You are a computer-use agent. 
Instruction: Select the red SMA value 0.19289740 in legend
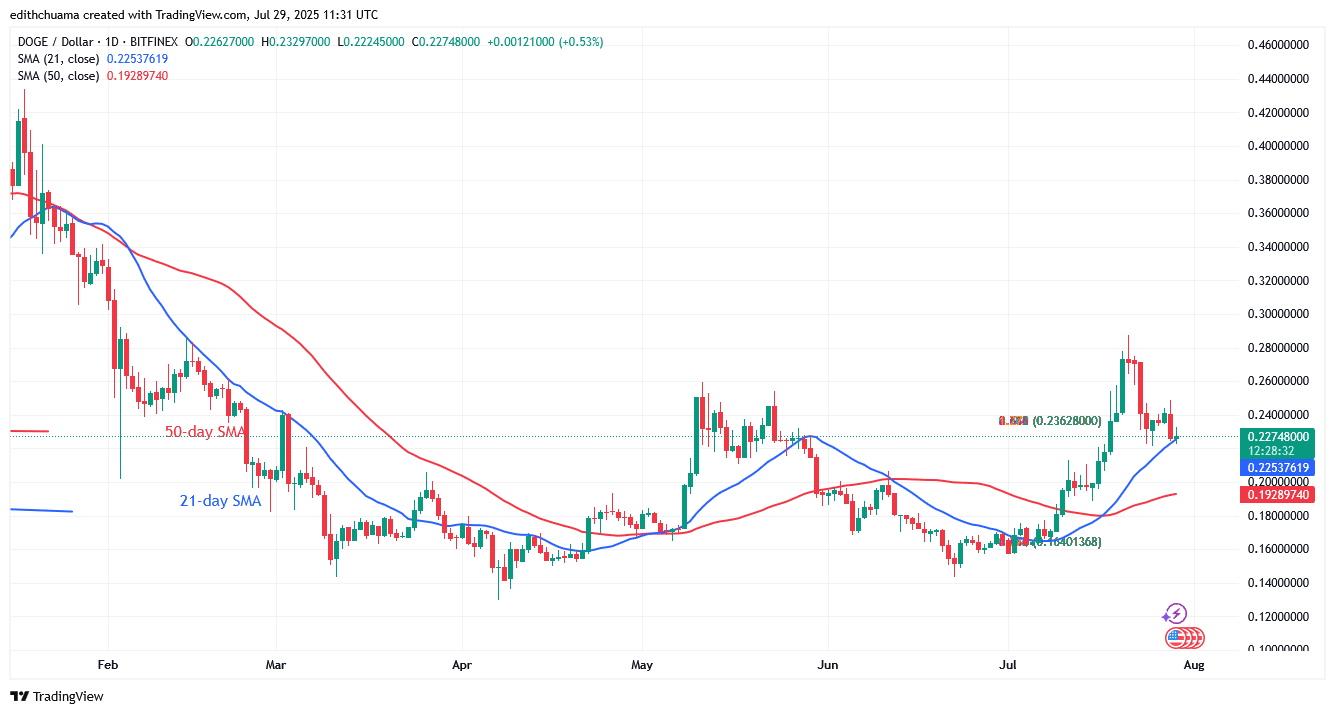tap(137, 76)
